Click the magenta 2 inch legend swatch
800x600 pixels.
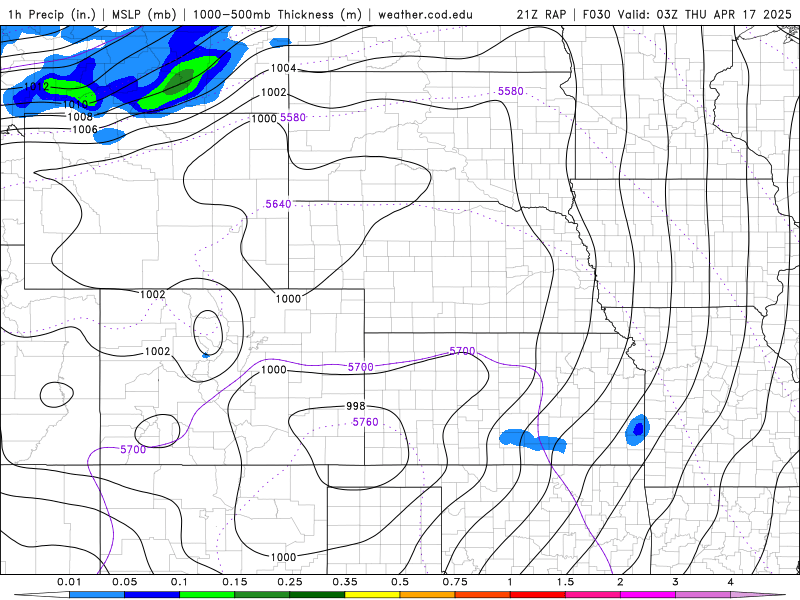click(x=648, y=595)
